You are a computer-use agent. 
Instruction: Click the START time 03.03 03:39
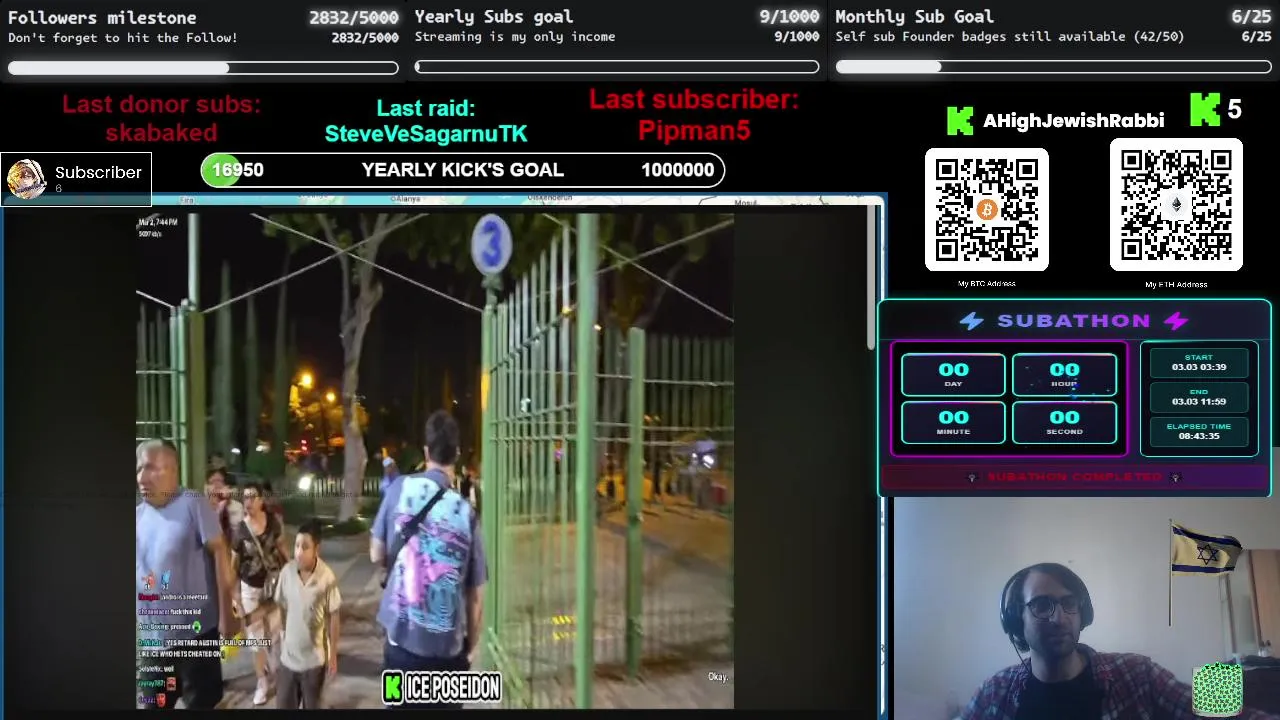(x=1199, y=367)
